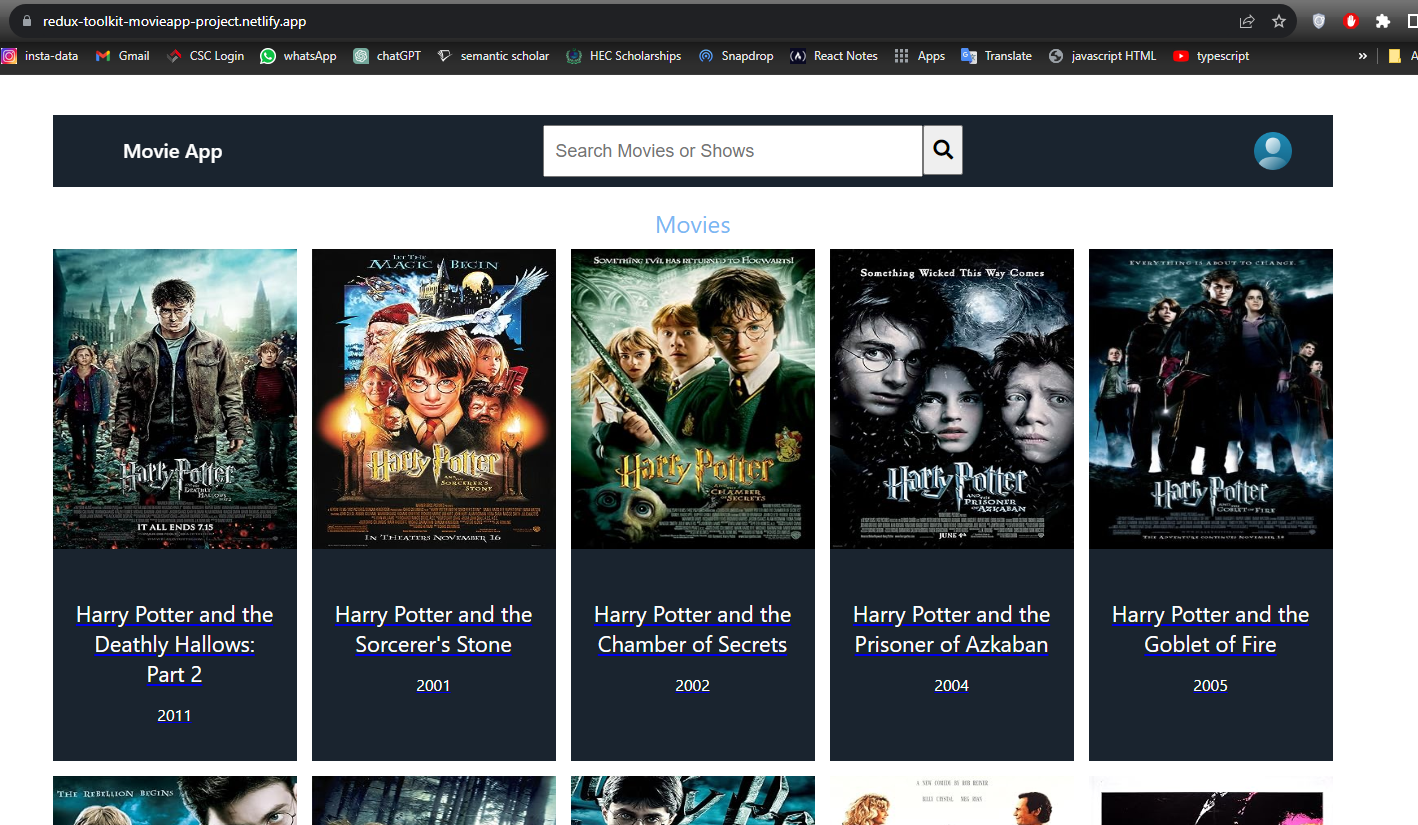Screen dimensions: 1418x825
Task: Open the red hand blocker extension
Action: [1351, 21]
